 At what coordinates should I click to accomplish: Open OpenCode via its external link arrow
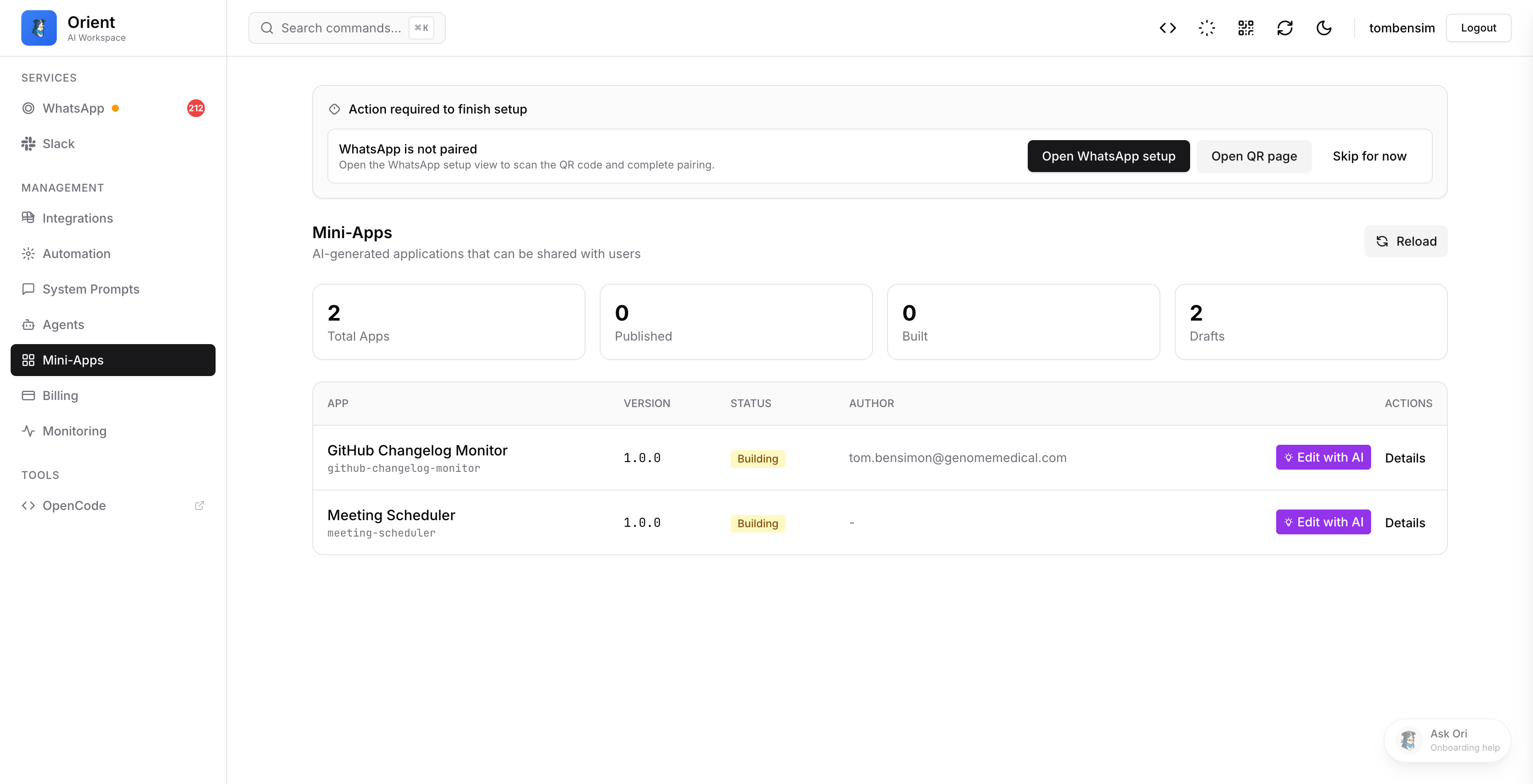[199, 505]
